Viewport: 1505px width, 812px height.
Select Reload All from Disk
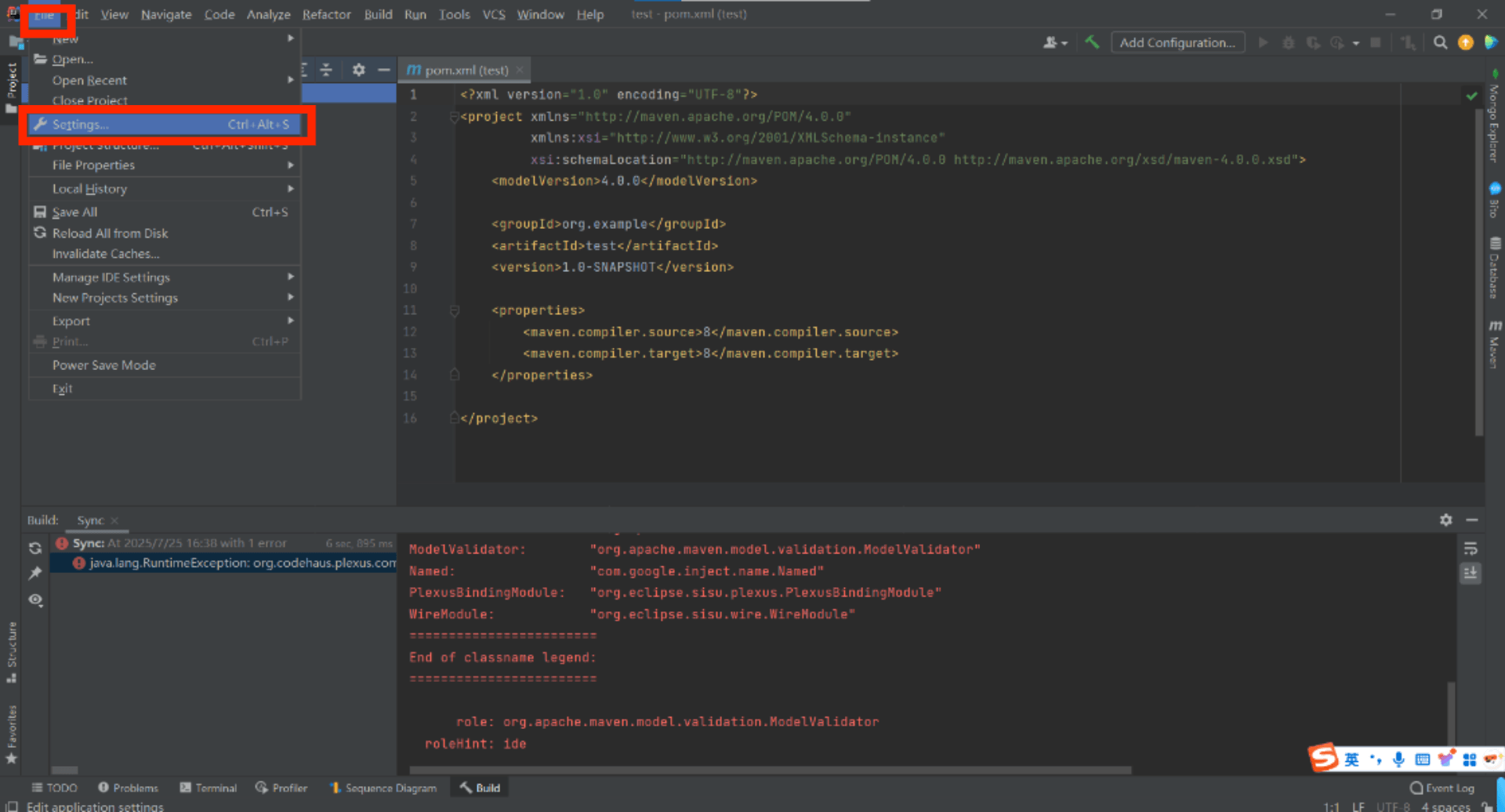click(x=165, y=234)
